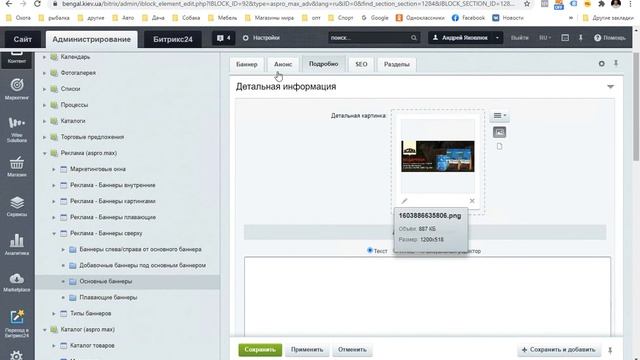
Task: Click the Выйти logout link
Action: pos(520,38)
